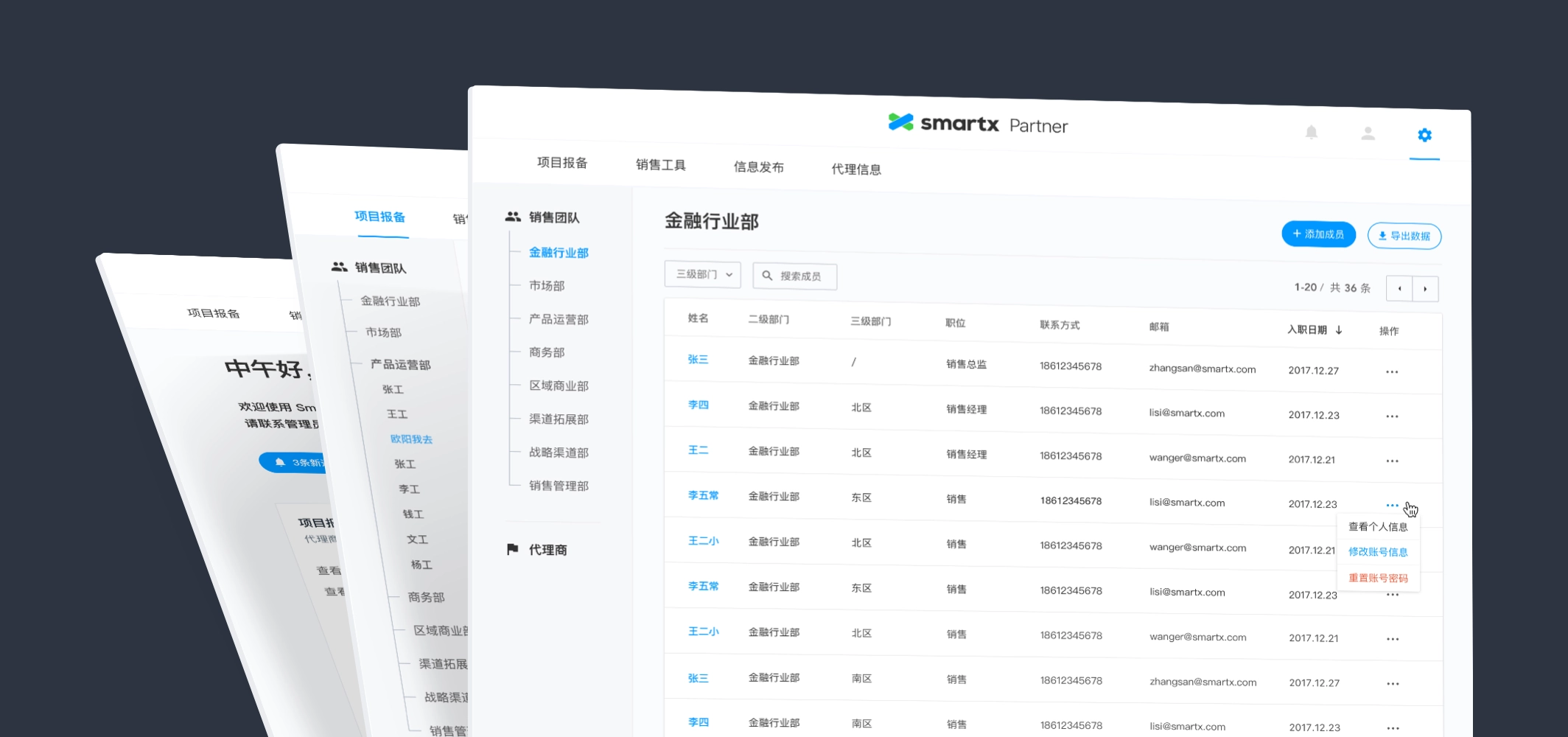
Task: Select 代理商 section in sidebar
Action: pyautogui.click(x=547, y=550)
